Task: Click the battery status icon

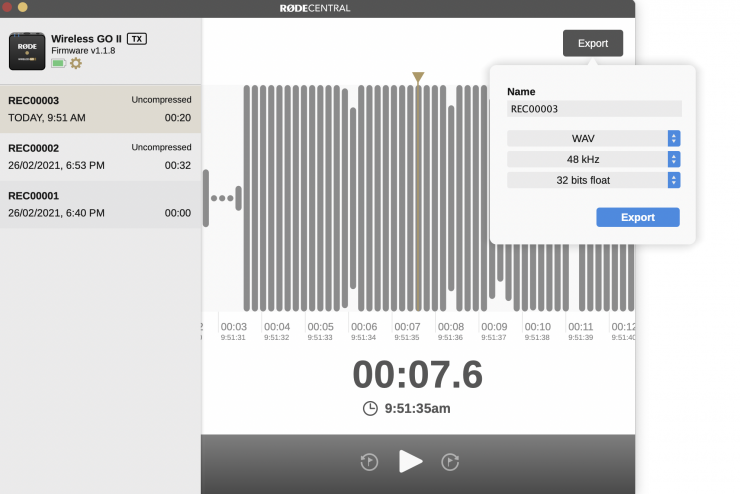Action: pos(58,63)
